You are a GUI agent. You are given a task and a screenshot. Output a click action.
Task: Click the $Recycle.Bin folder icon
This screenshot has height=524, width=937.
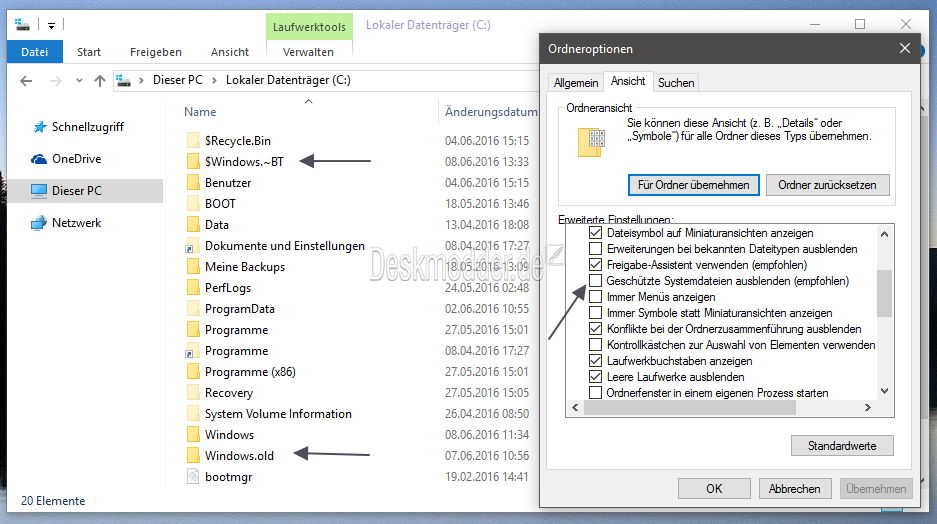pos(193,140)
